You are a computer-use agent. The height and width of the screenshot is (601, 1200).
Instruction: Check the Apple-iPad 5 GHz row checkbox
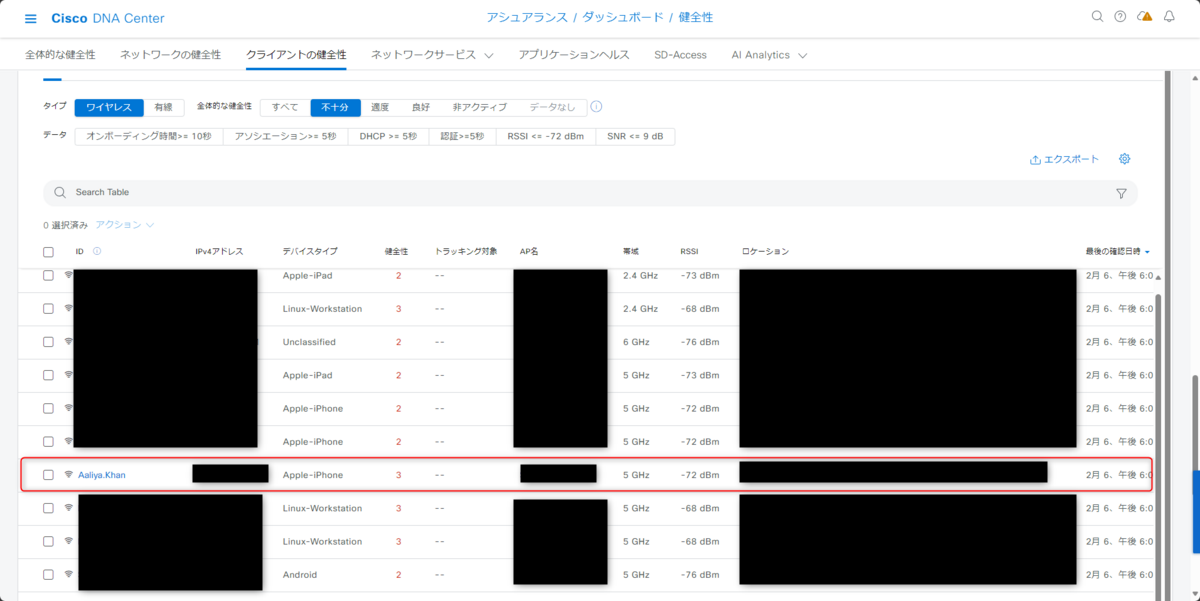click(x=48, y=375)
